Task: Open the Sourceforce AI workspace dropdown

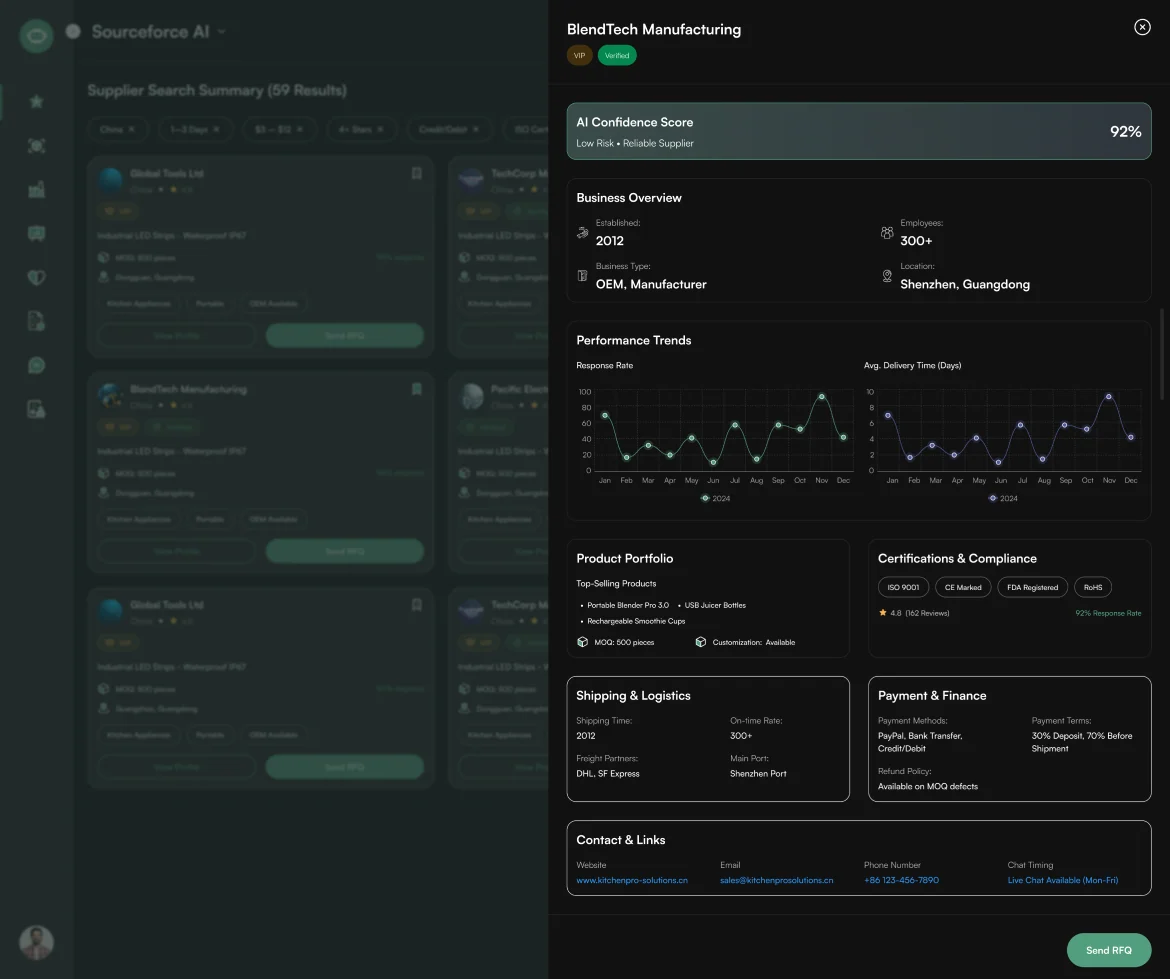Action: (x=222, y=31)
